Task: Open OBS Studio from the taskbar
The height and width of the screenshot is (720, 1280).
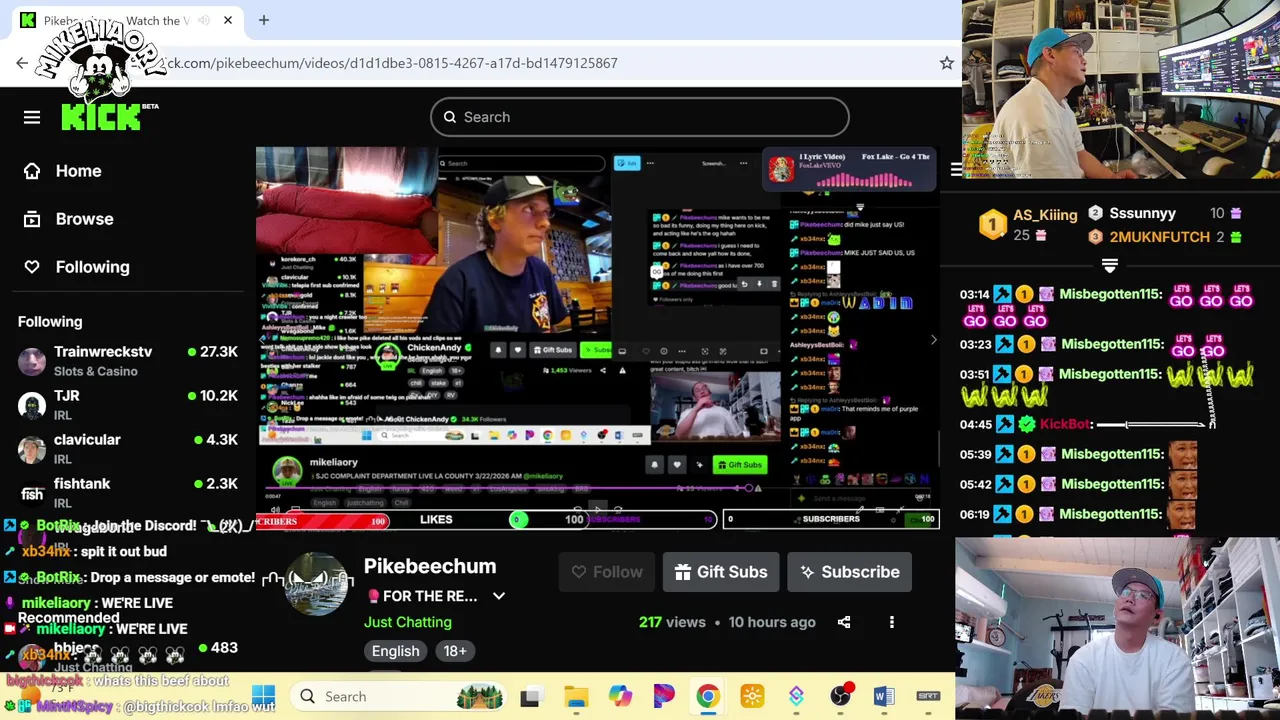Action: pos(840,696)
